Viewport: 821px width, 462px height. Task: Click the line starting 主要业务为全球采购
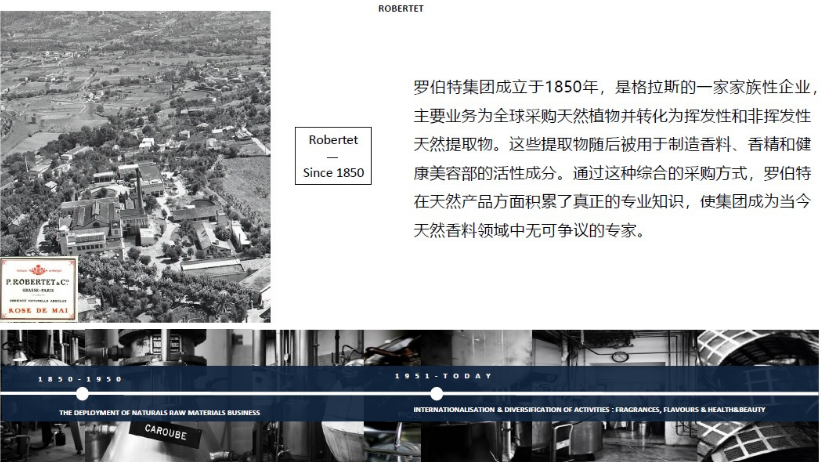(612, 116)
